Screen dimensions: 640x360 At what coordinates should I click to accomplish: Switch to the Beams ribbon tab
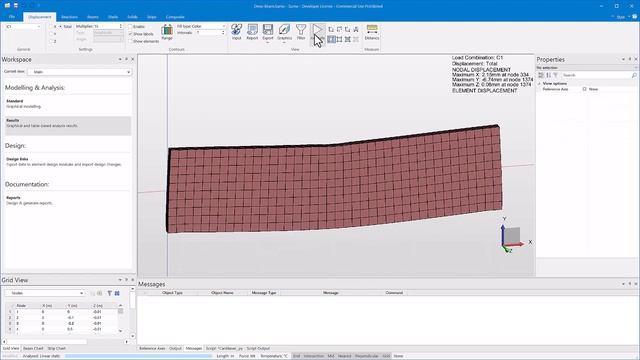pos(93,17)
